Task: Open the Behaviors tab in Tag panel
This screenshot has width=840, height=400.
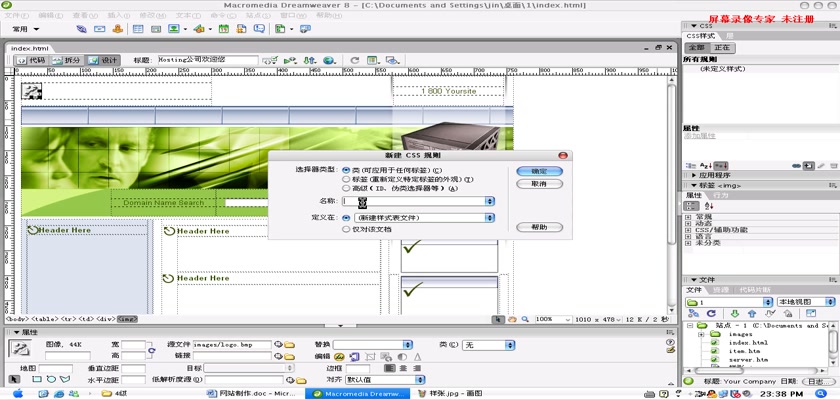Action: coord(721,195)
